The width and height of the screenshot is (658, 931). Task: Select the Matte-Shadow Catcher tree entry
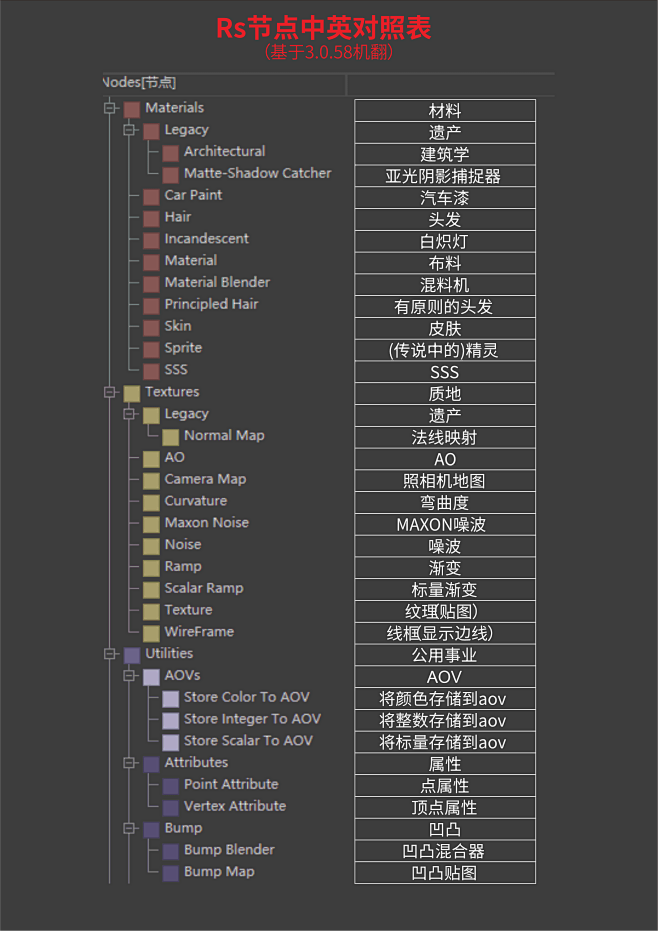pos(257,173)
